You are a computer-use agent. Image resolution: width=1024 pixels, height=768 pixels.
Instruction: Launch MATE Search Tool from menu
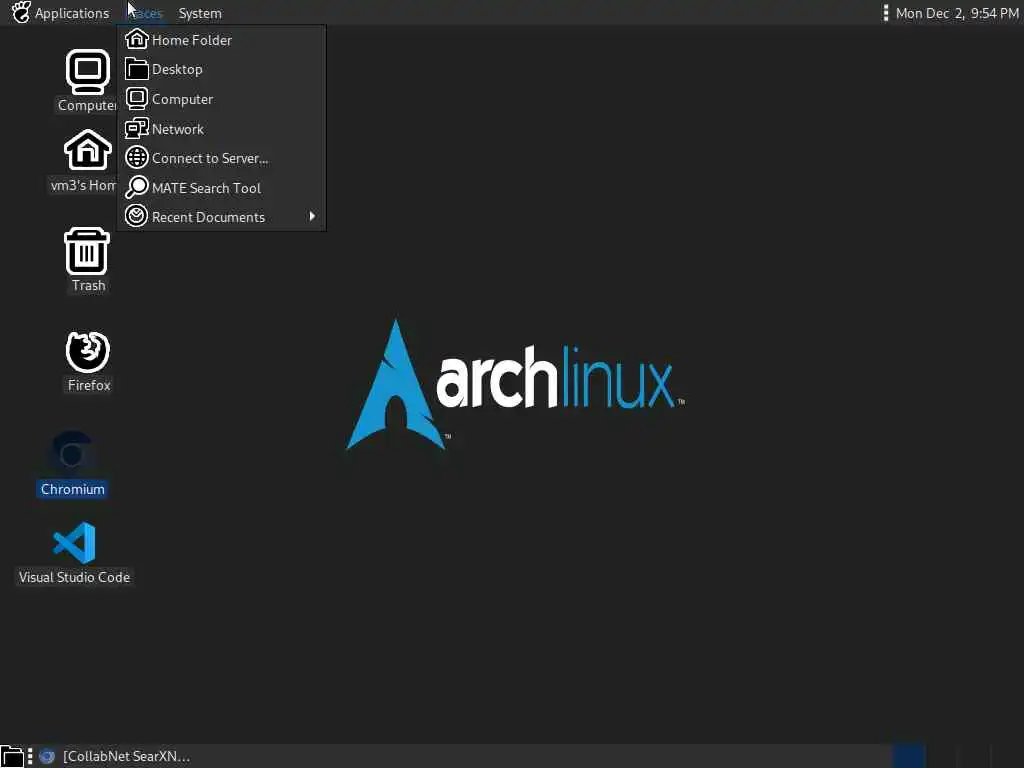point(221,188)
